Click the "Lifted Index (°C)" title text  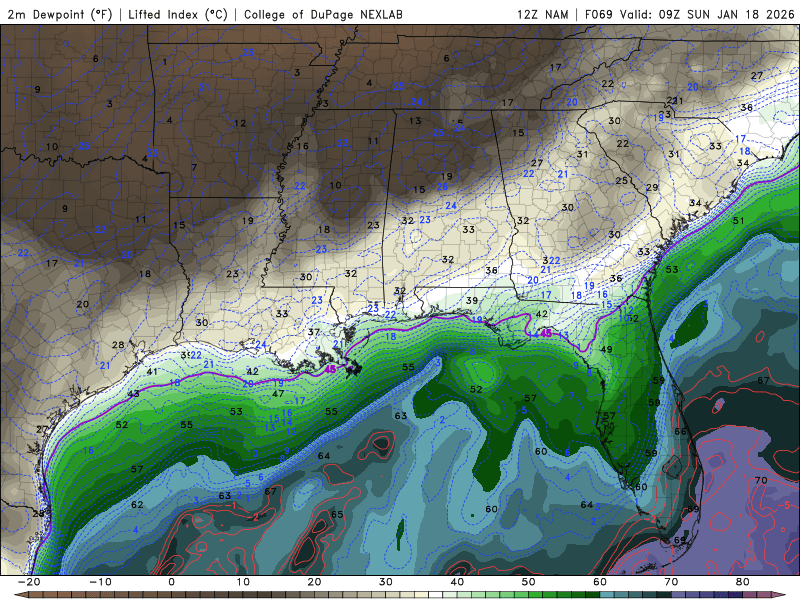pyautogui.click(x=178, y=14)
